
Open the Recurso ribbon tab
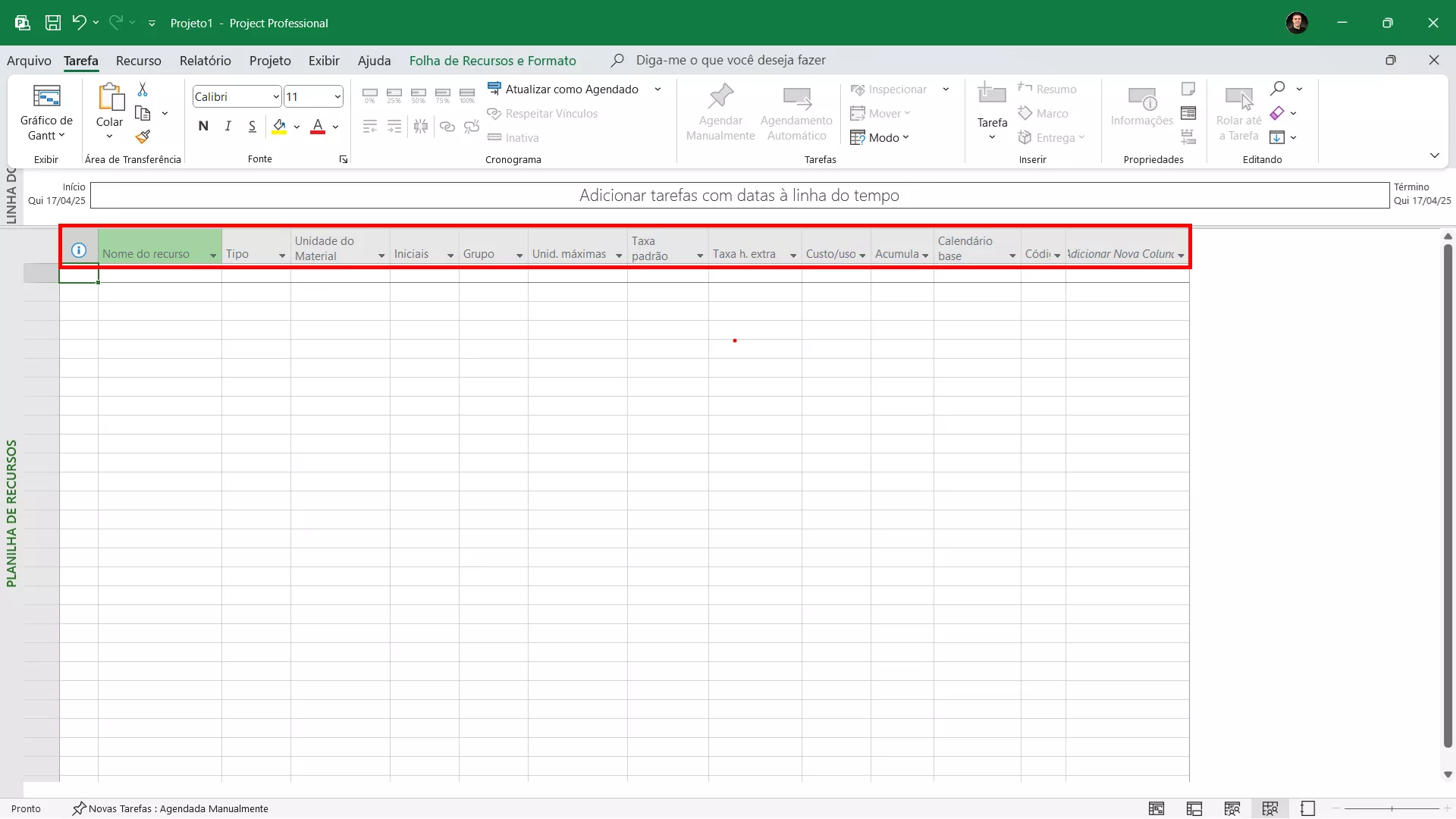tap(138, 61)
